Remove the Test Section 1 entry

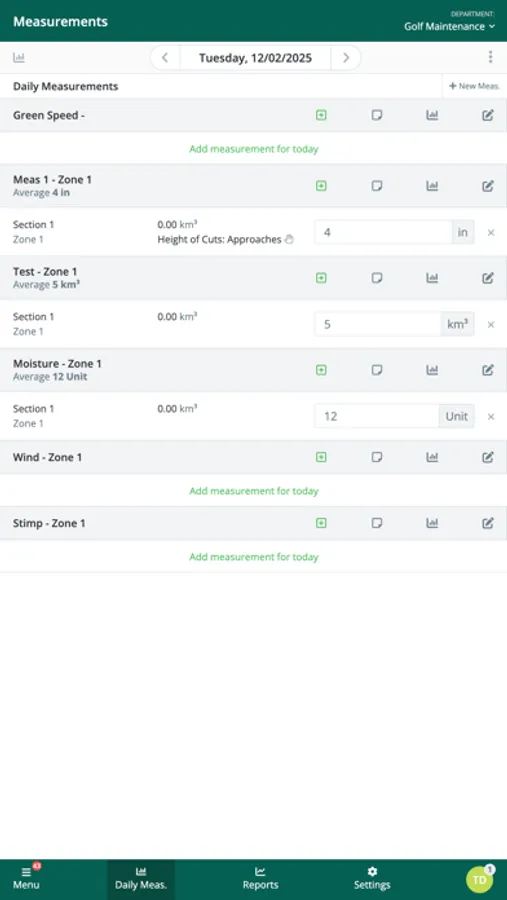(491, 324)
